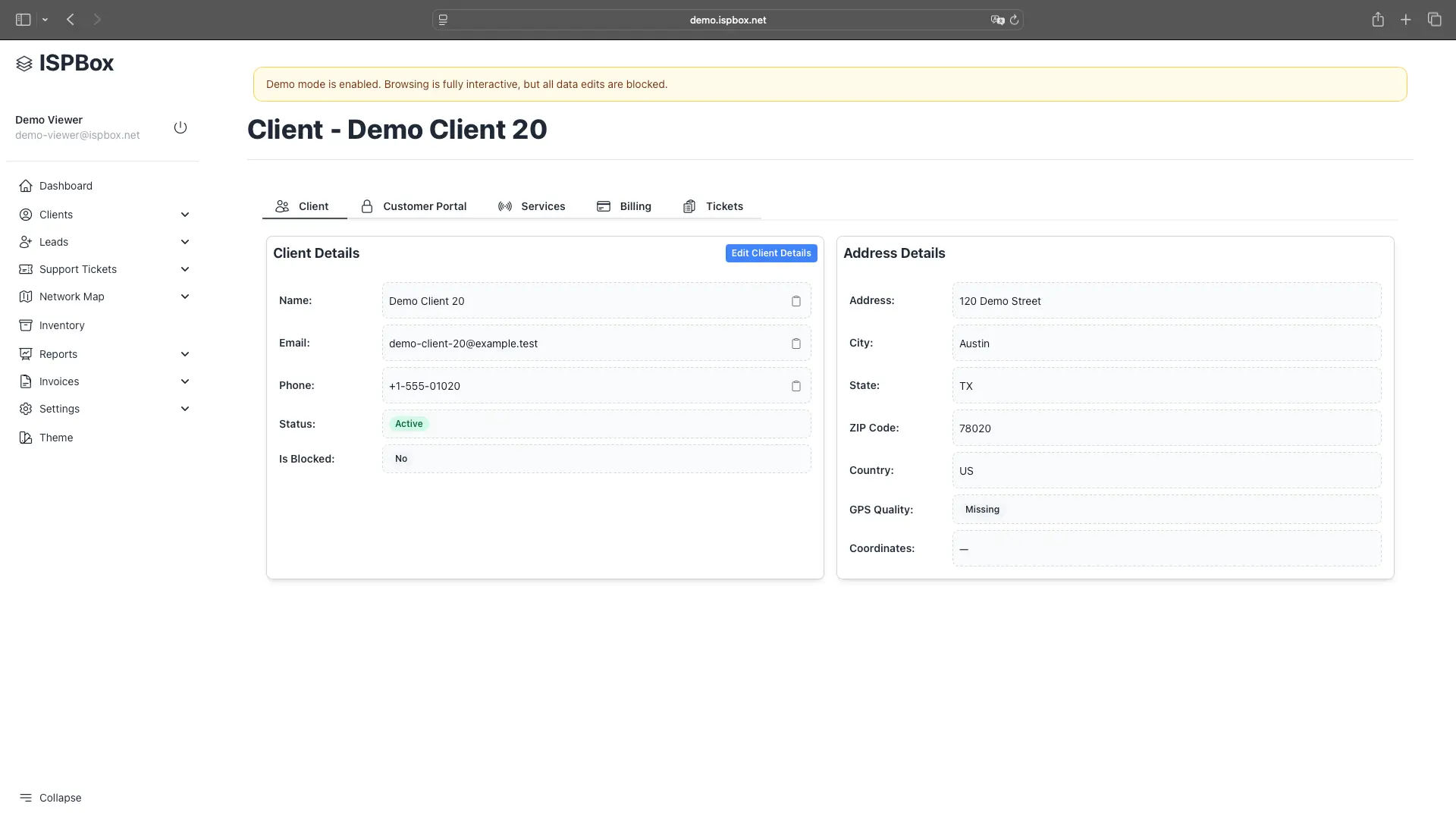Open the Inventory link
This screenshot has height=819, width=1456.
pos(62,325)
